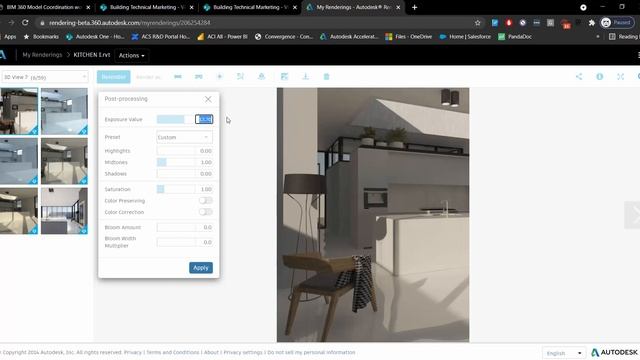
Task: Click the icon just left of the download icon
Action: (x=284, y=76)
